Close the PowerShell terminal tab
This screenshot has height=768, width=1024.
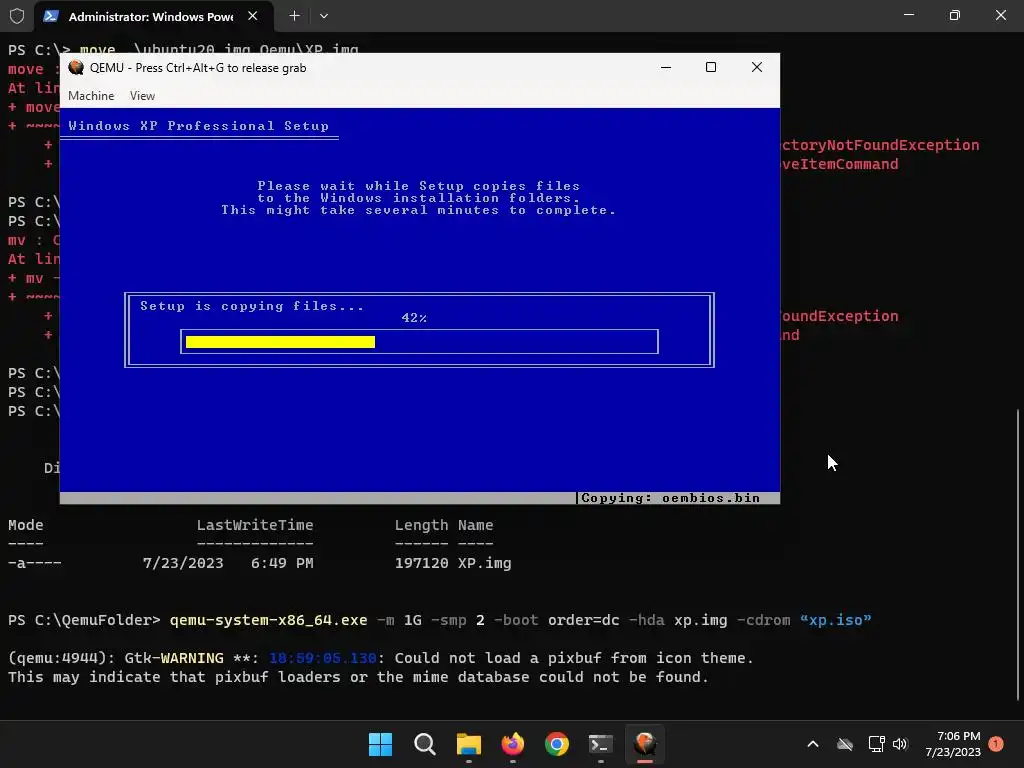pyautogui.click(x=253, y=16)
